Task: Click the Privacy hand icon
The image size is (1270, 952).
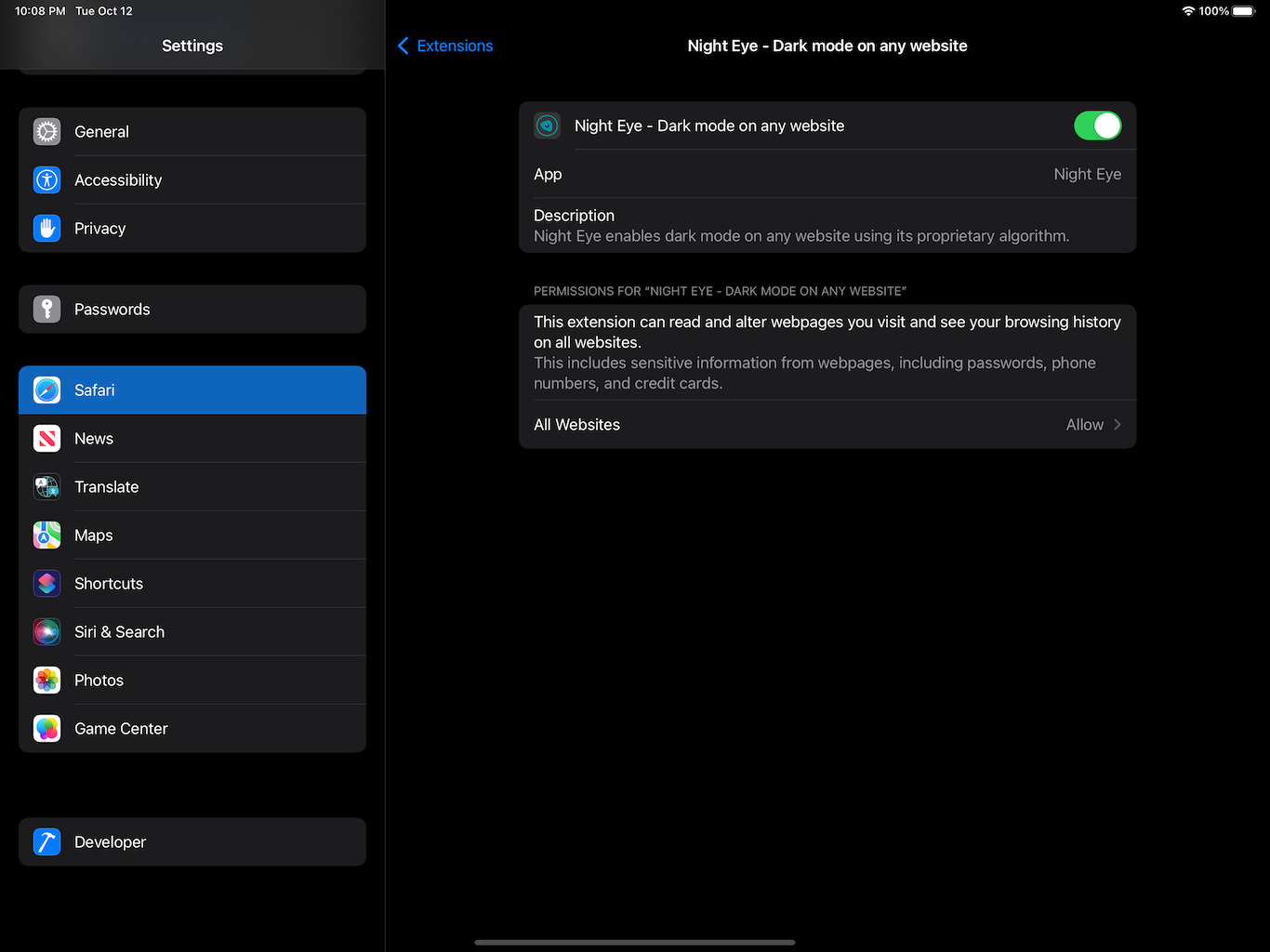Action: 46,228
